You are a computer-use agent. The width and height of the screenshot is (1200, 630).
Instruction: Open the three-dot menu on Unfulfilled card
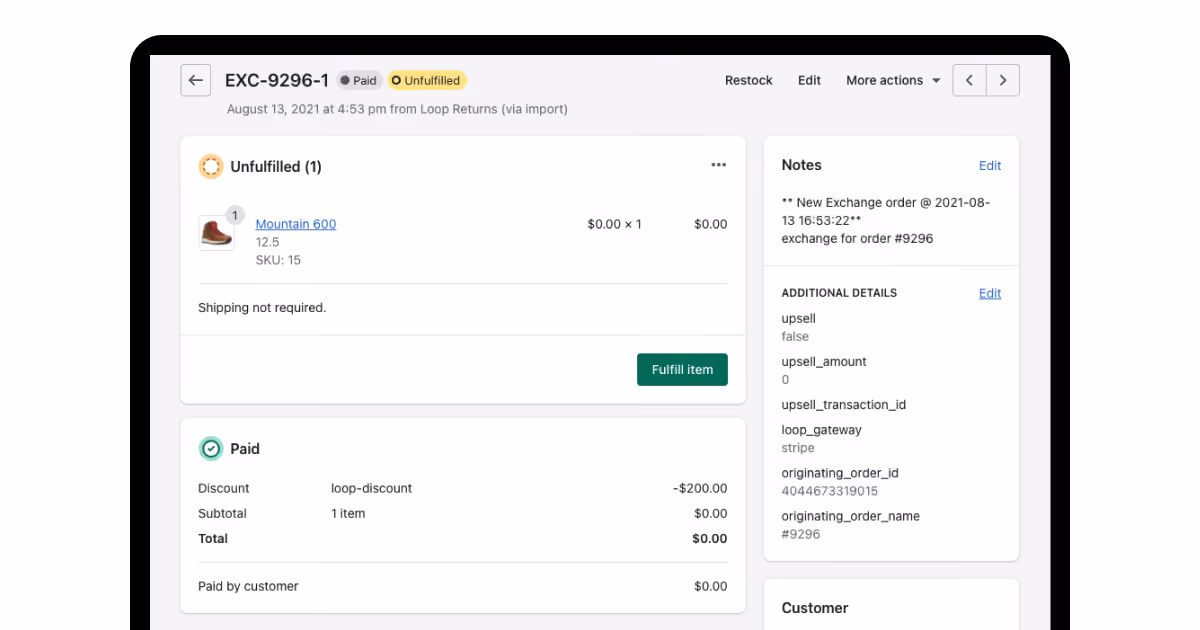[719, 165]
